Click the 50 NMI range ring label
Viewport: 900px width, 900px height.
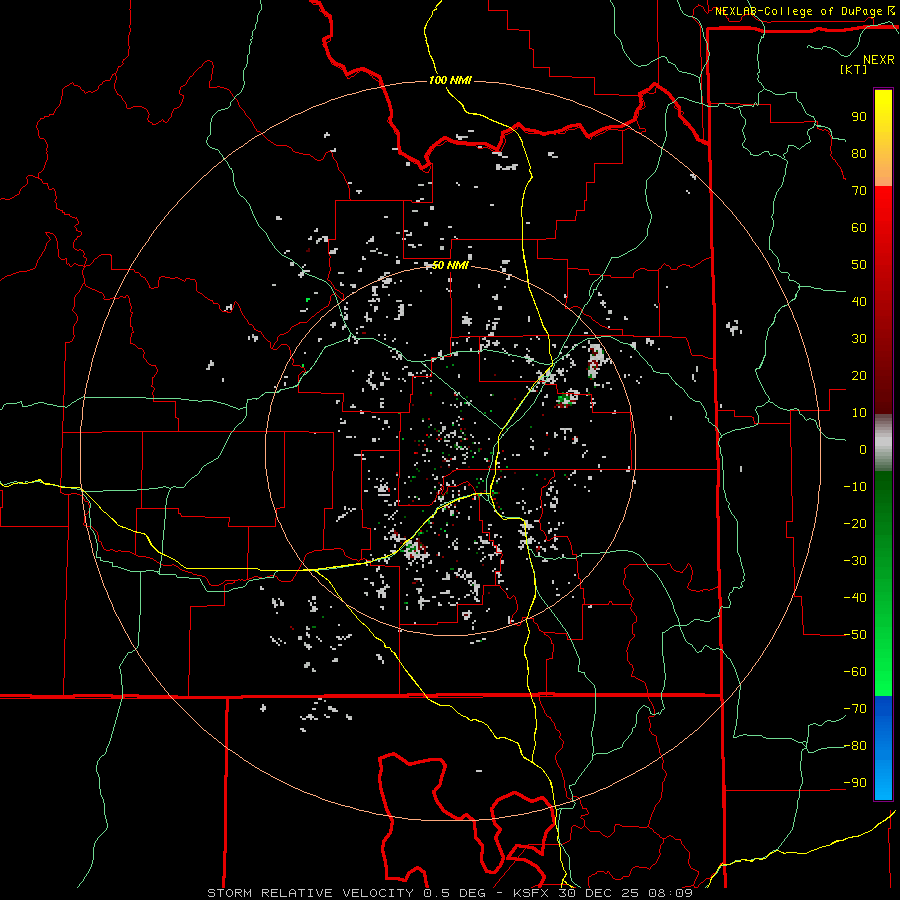coord(450,265)
